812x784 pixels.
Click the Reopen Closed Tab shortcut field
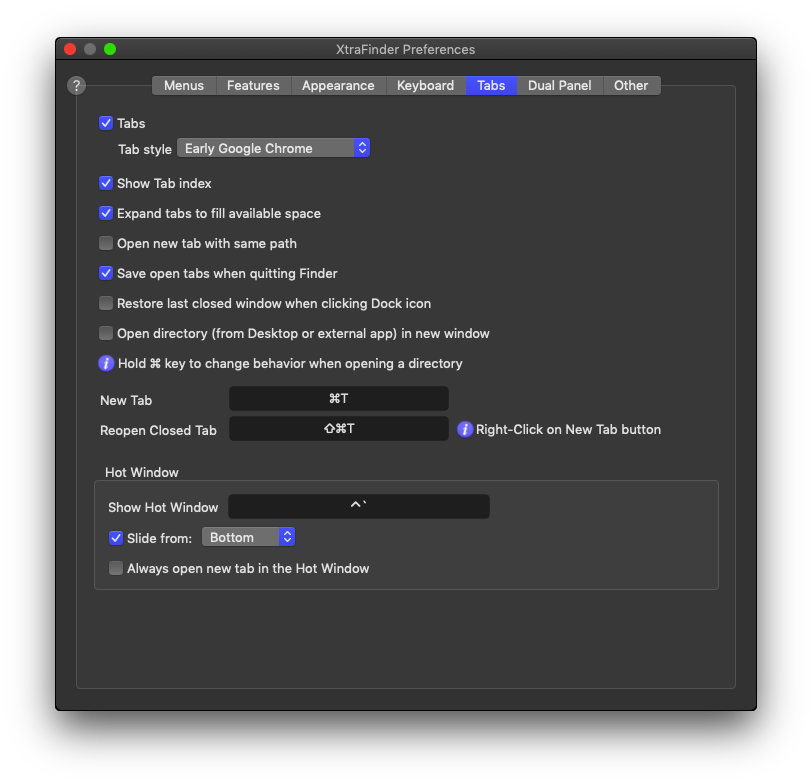pyautogui.click(x=338, y=429)
